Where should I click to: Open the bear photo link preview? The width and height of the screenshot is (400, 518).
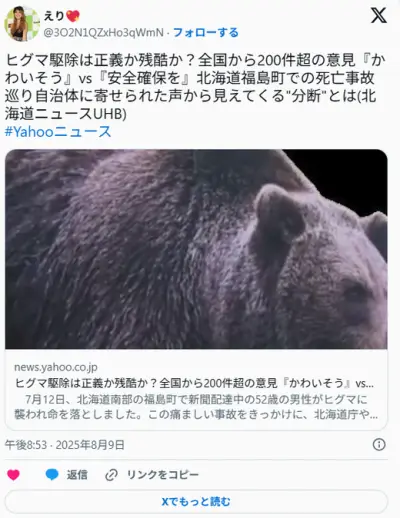[x=196, y=249]
